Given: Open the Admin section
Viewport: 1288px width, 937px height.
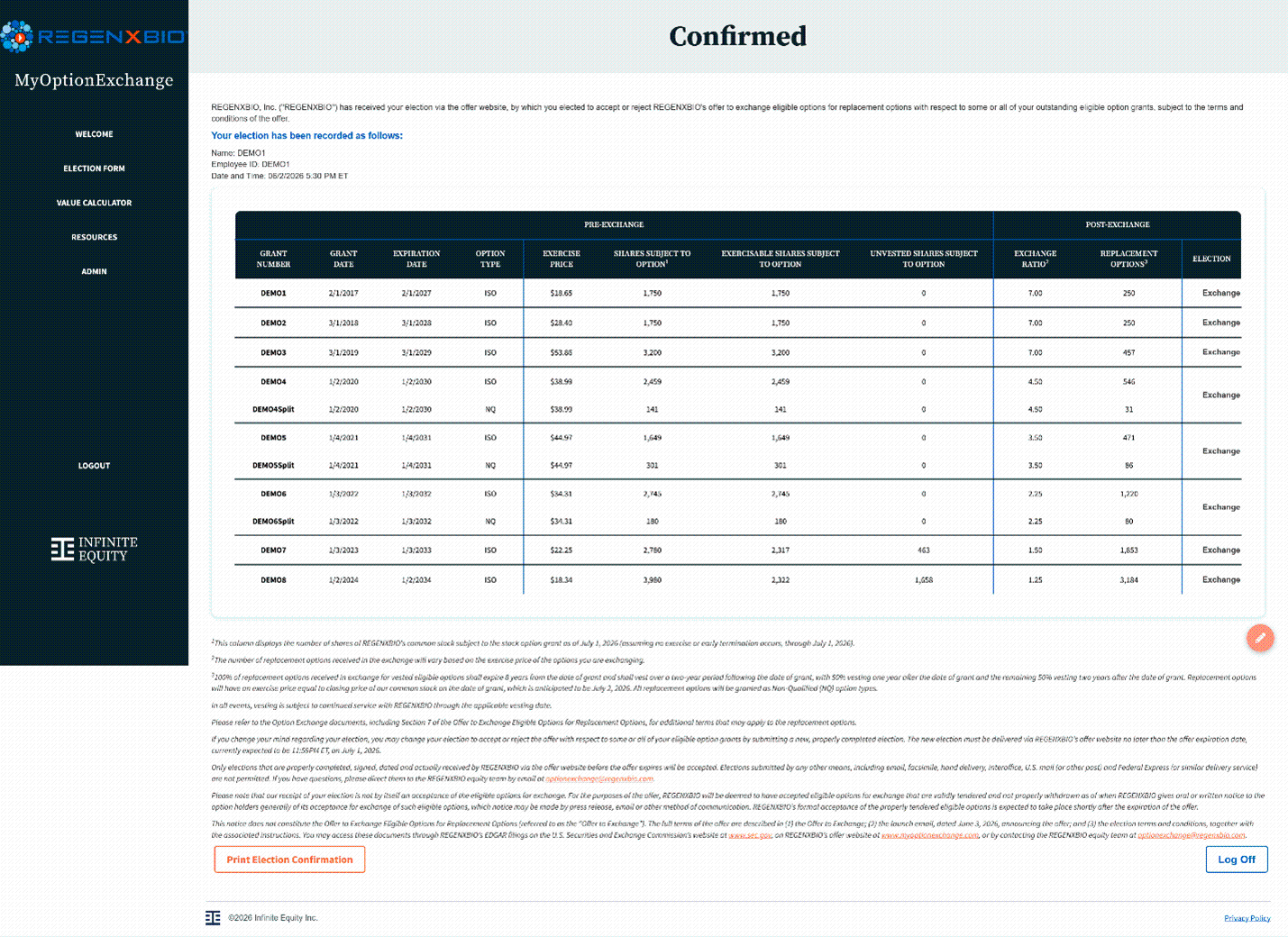Looking at the screenshot, I should tap(95, 271).
